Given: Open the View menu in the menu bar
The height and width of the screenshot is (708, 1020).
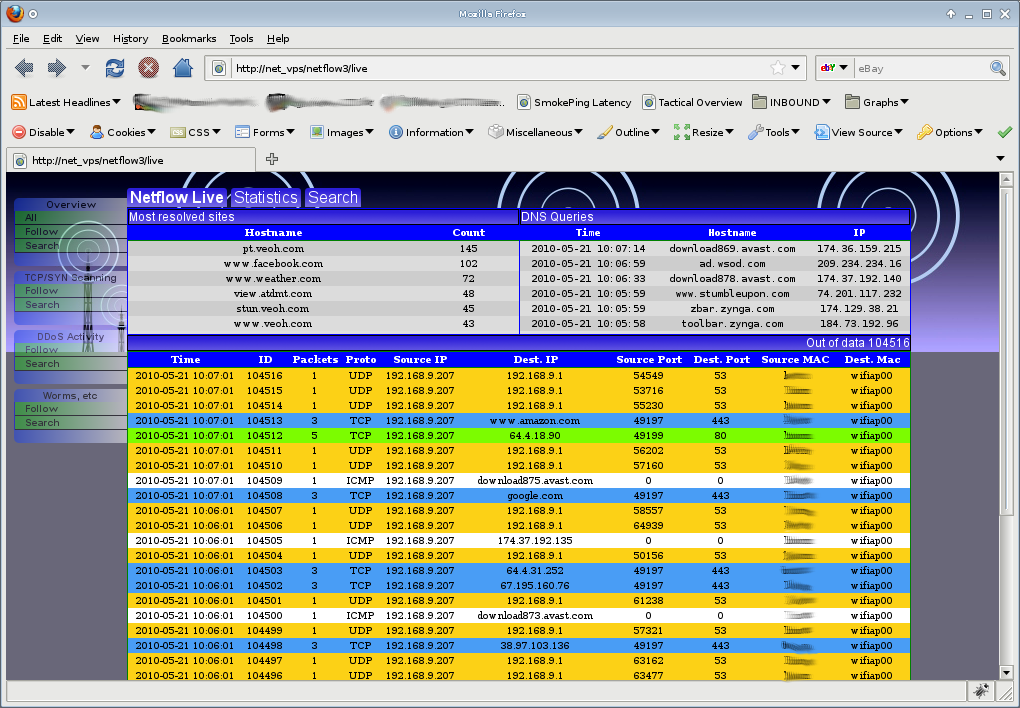Looking at the screenshot, I should click(87, 38).
